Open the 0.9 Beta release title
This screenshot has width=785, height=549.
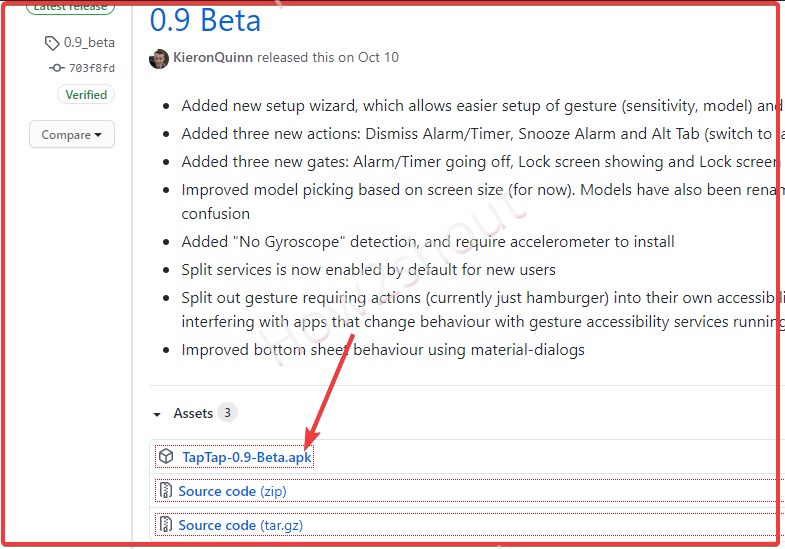point(205,21)
